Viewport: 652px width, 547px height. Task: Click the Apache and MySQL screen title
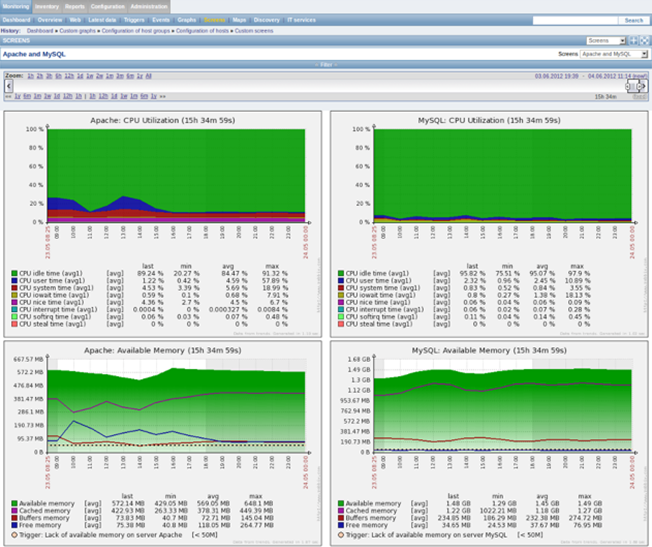pos(34,54)
